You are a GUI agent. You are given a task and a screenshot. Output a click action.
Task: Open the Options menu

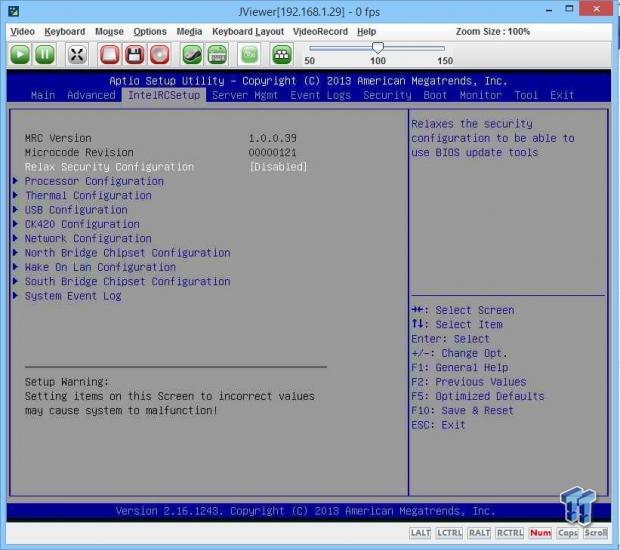tap(150, 31)
